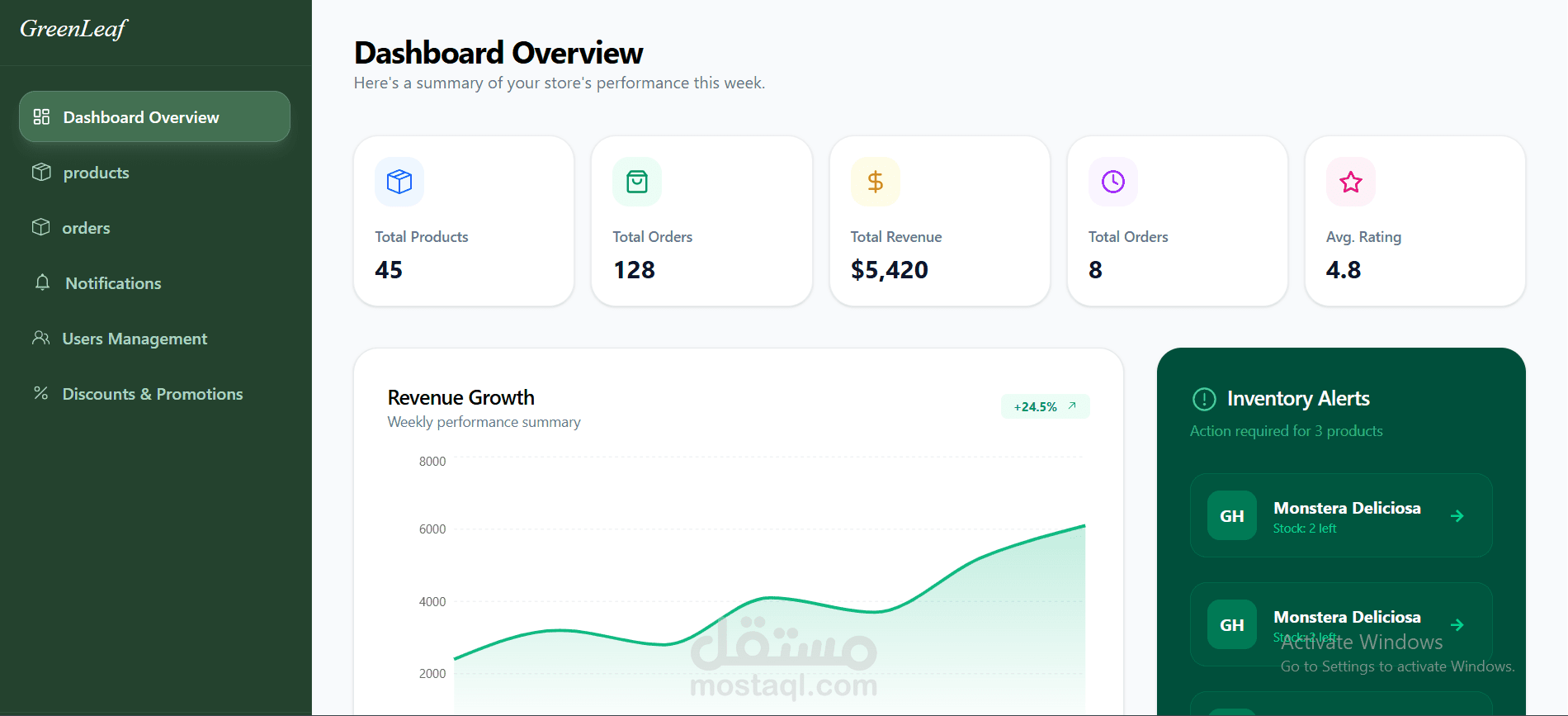
Task: Click the arrow icon on +24.5% badge
Action: (x=1072, y=405)
